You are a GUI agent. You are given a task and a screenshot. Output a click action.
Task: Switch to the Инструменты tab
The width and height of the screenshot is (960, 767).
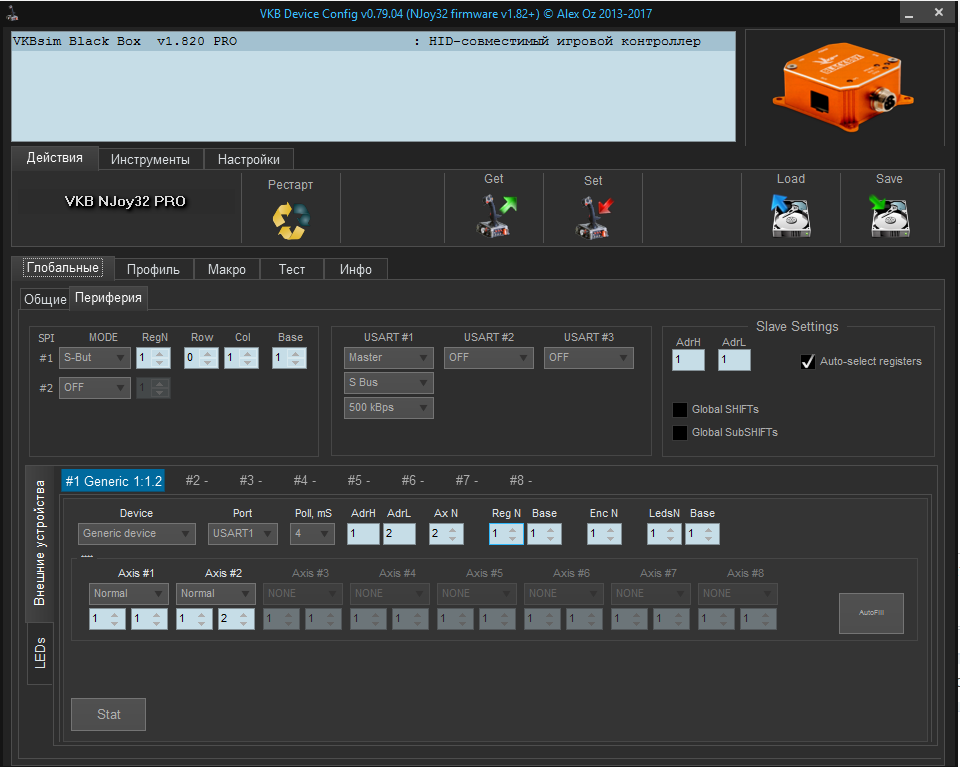(x=150, y=160)
